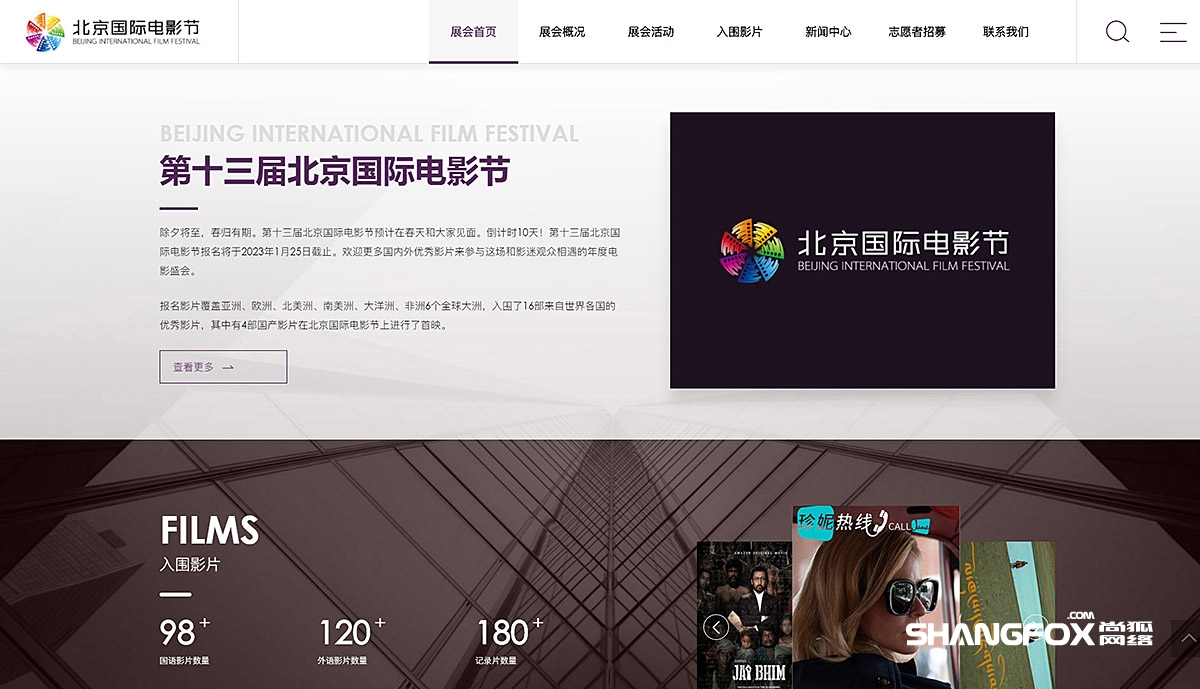Click the 入围影片 subtitle under FILMS

pos(190,565)
